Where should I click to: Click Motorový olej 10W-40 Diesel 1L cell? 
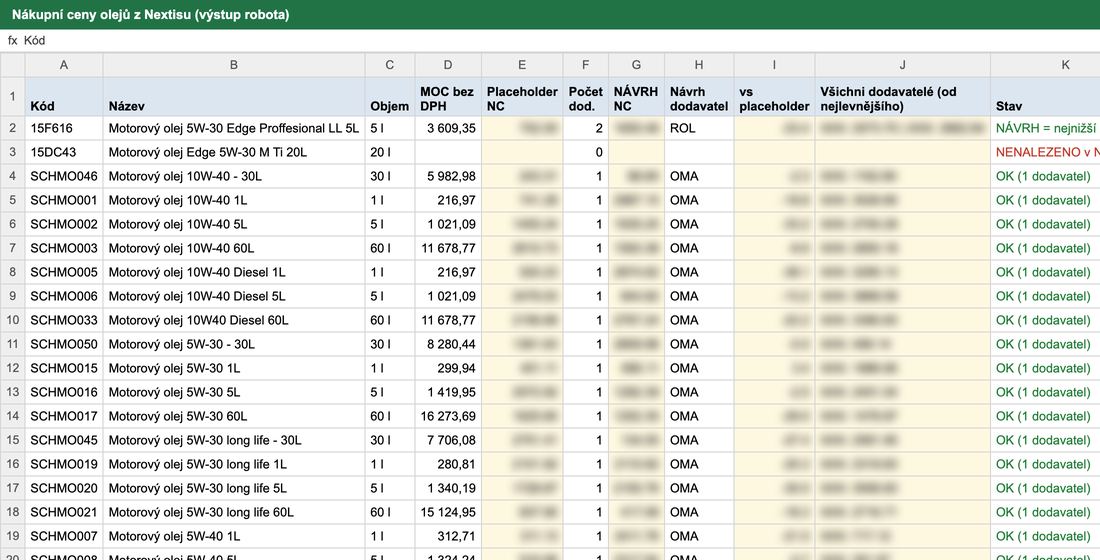tap(234, 272)
